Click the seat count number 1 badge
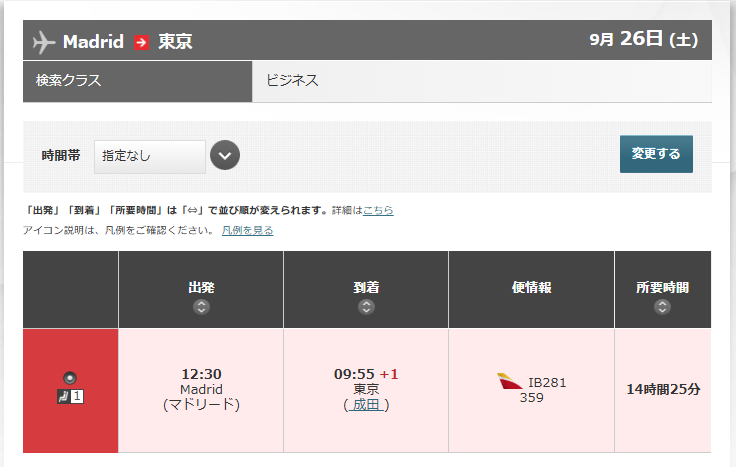Viewport: 736px width, 467px height. (x=77, y=396)
